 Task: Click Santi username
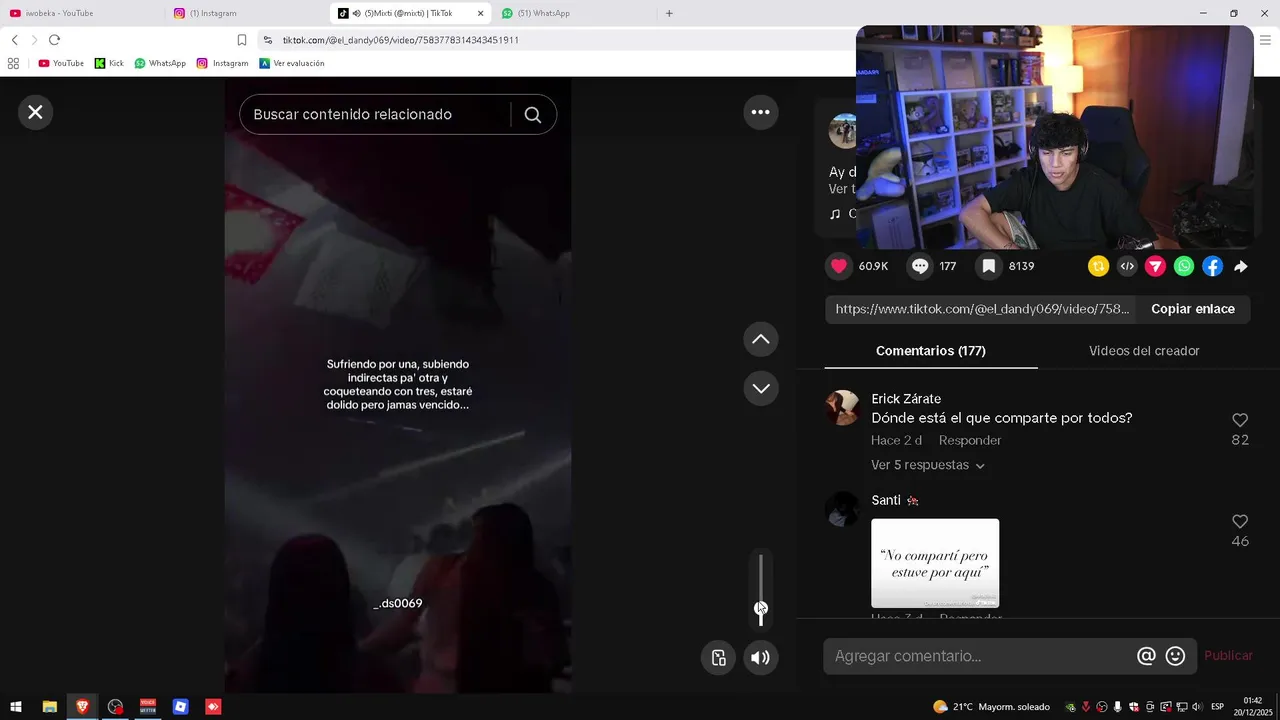point(886,500)
